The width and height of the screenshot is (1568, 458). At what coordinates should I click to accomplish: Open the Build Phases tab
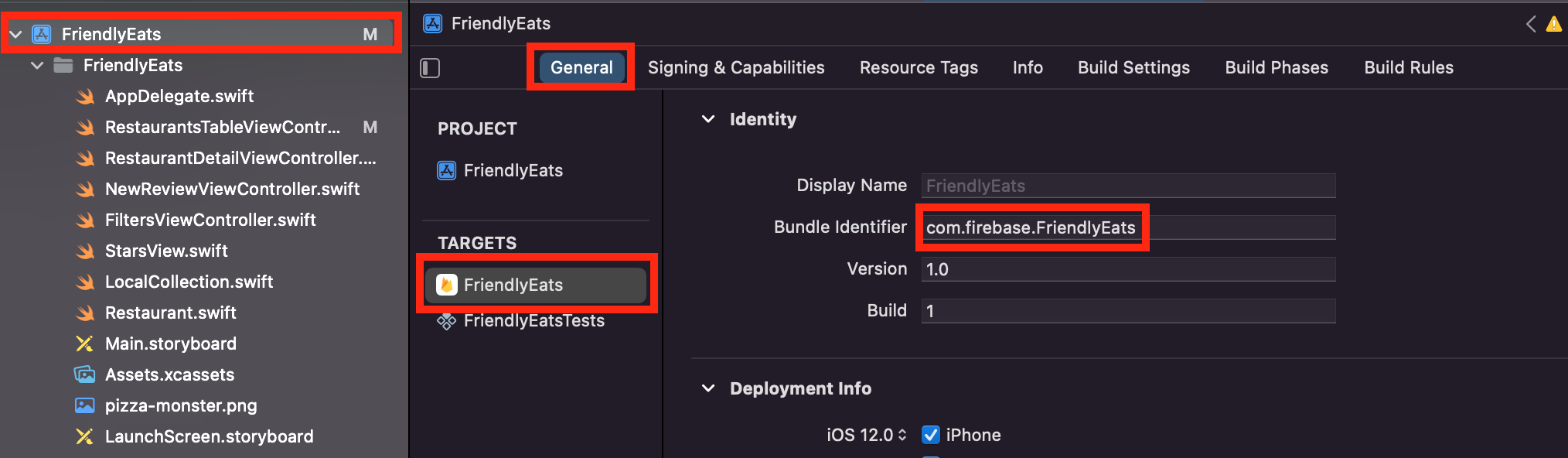1276,67
